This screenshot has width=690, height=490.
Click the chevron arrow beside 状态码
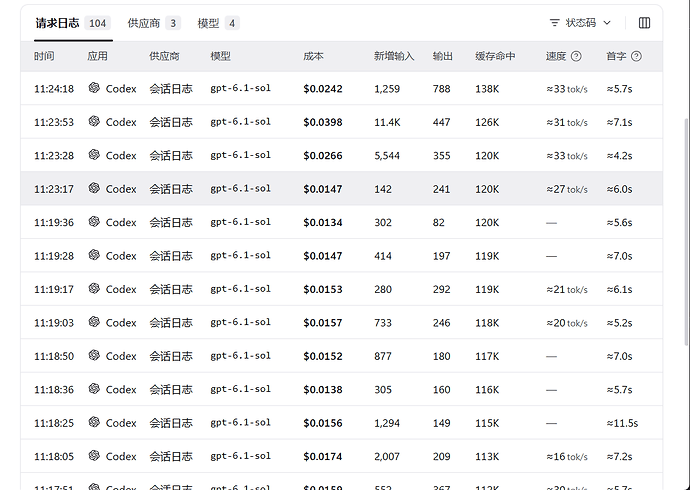(x=607, y=23)
